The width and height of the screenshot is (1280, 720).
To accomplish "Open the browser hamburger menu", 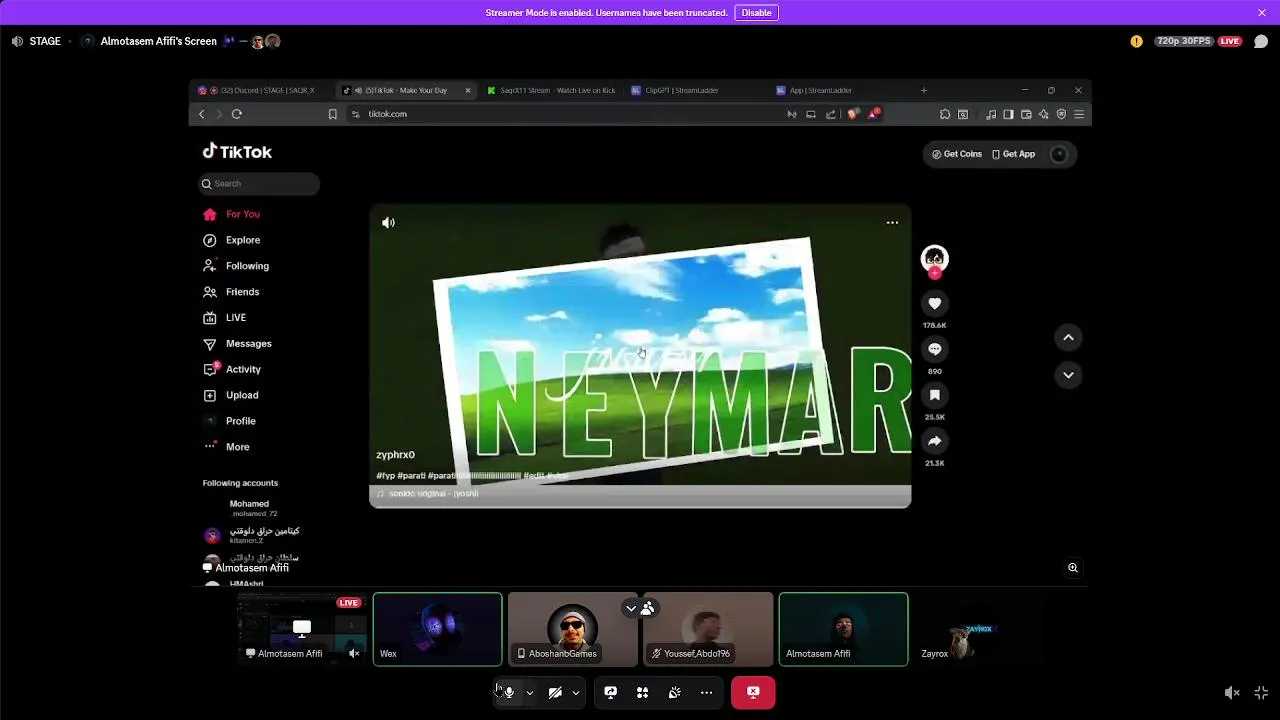I will coord(1079,114).
